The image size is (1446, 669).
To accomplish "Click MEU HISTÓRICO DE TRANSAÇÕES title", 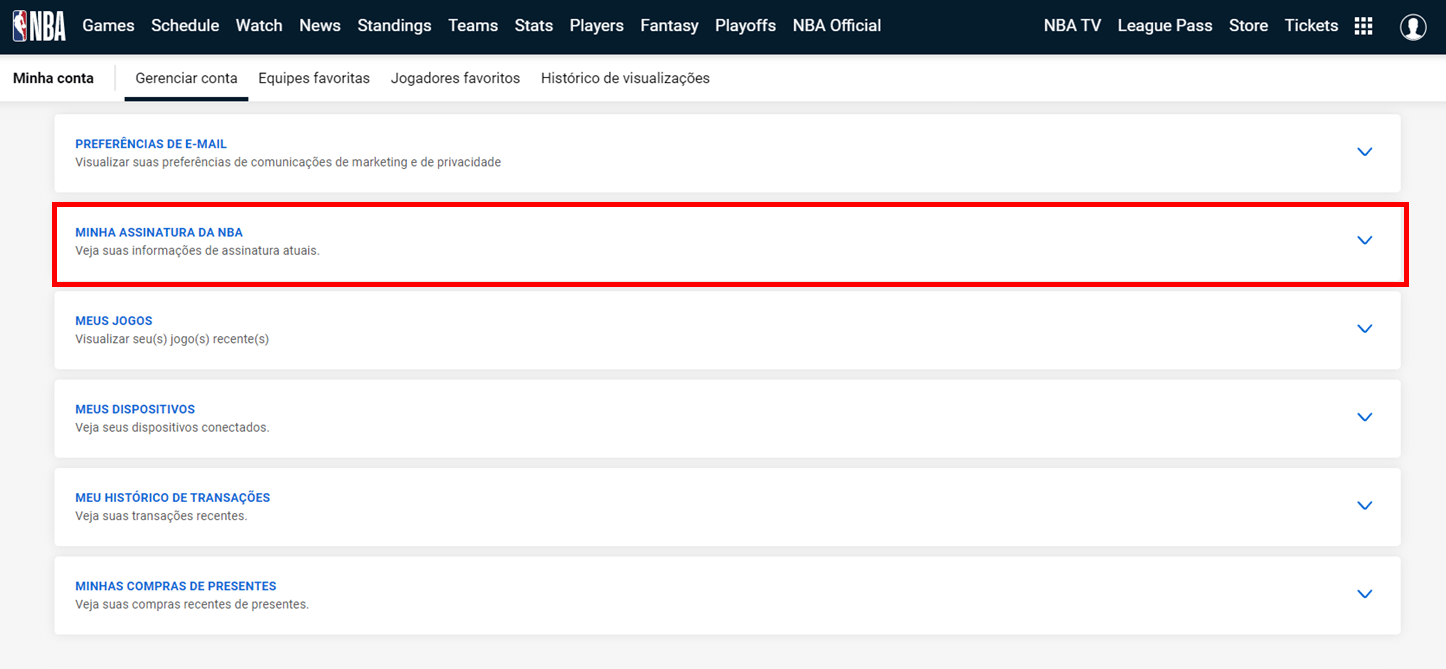I will pyautogui.click(x=173, y=497).
